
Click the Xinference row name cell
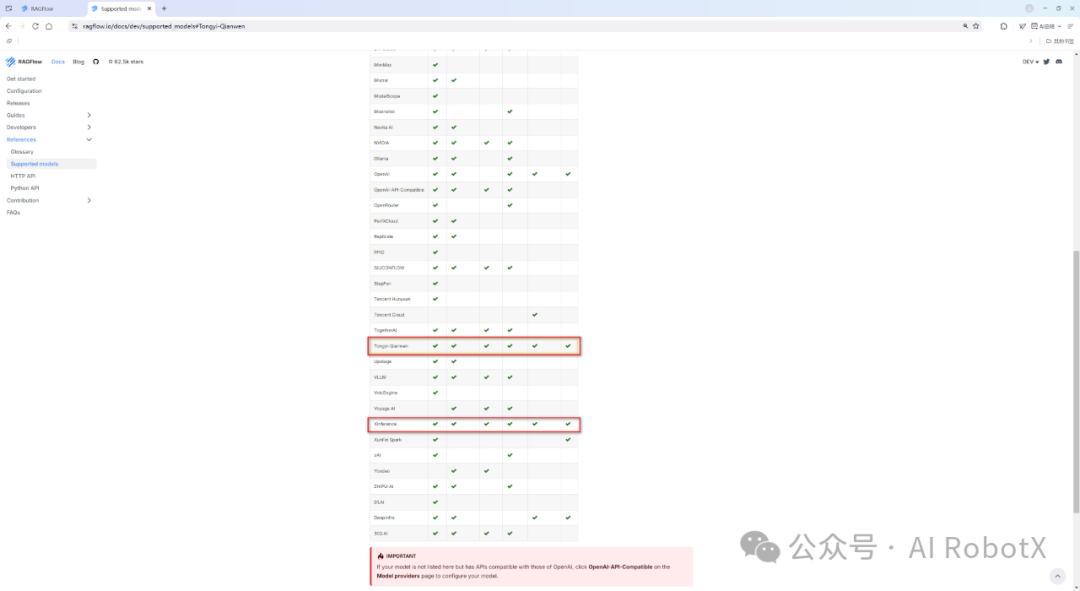399,424
